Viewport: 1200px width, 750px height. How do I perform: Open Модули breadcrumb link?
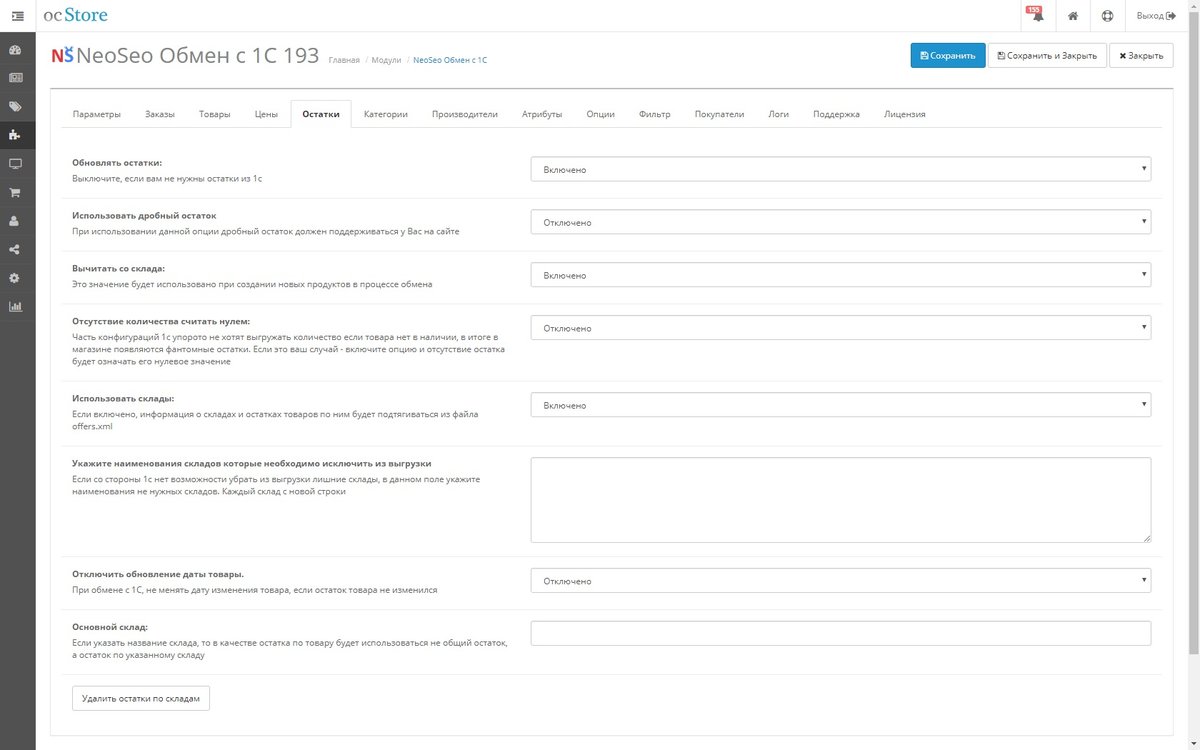click(x=386, y=60)
